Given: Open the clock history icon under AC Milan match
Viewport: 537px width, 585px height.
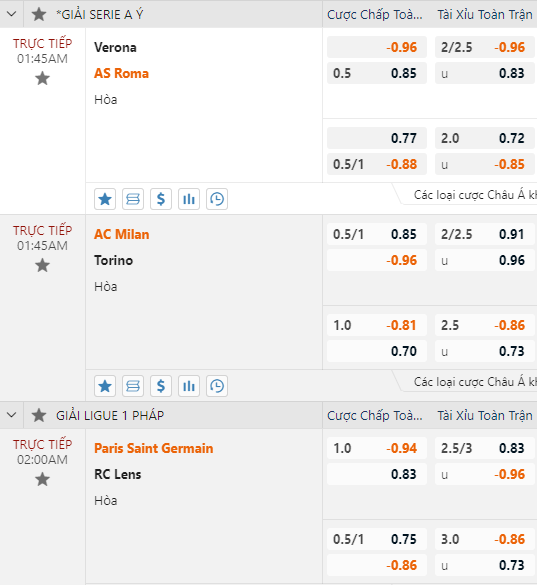Looking at the screenshot, I should [x=217, y=386].
